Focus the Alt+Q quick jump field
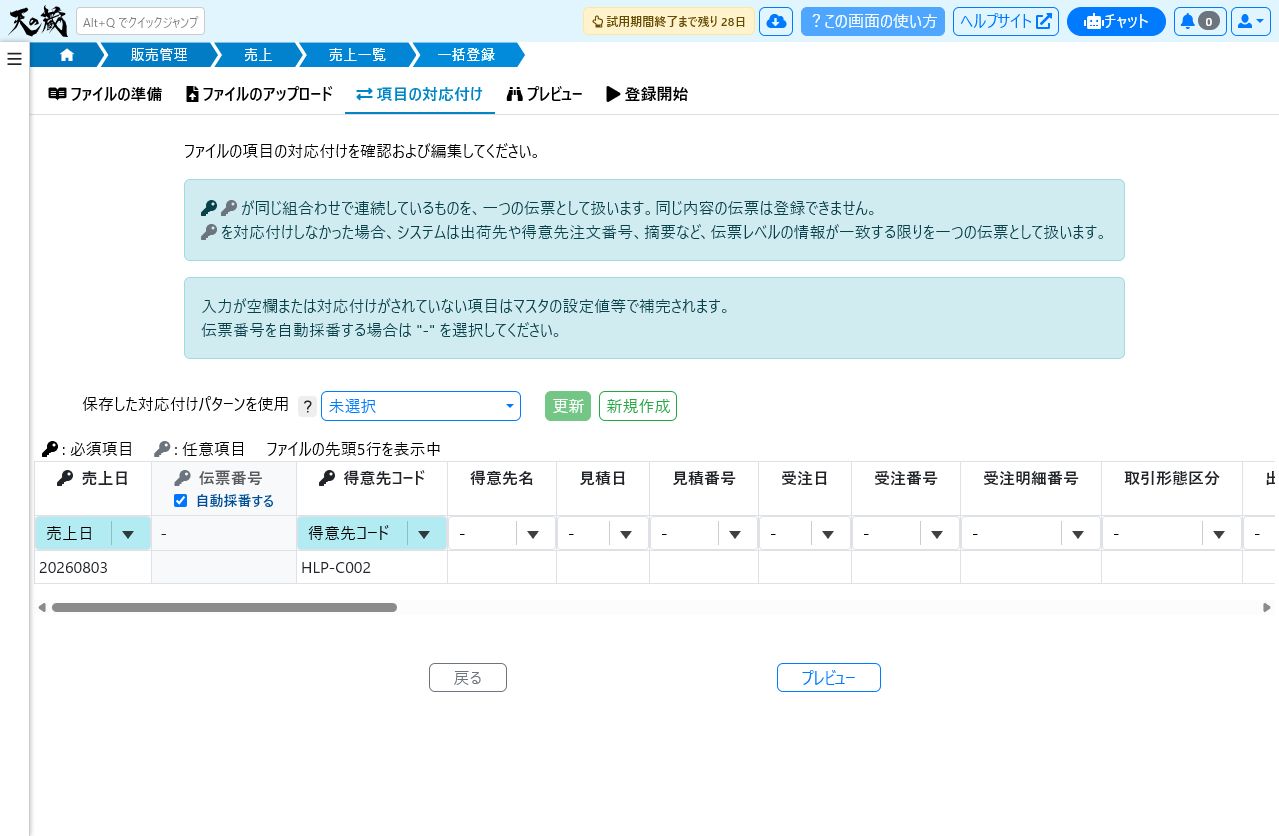This screenshot has width=1279, height=836. 140,21
